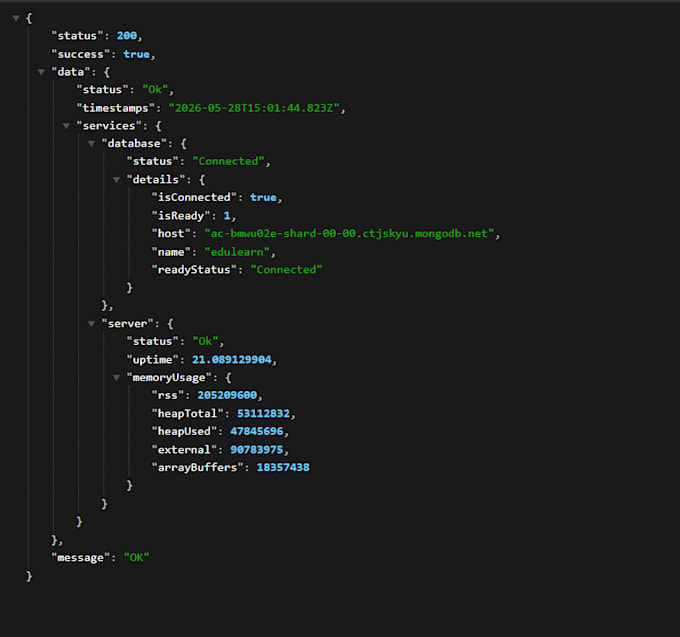This screenshot has width=680, height=637.
Task: Select the name value "edulearn"
Action: [237, 252]
